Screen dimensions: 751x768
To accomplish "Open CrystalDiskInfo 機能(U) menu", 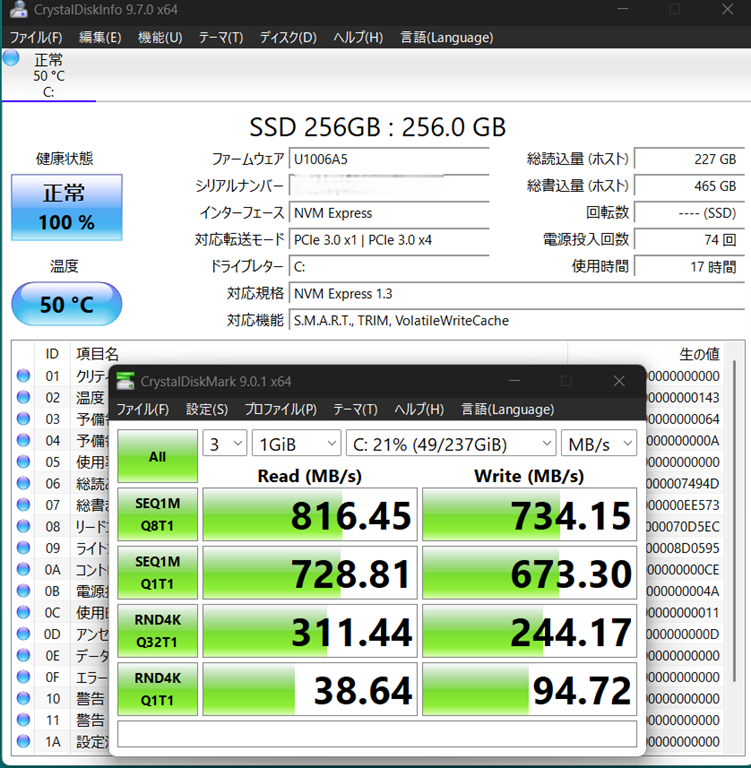I will (160, 37).
